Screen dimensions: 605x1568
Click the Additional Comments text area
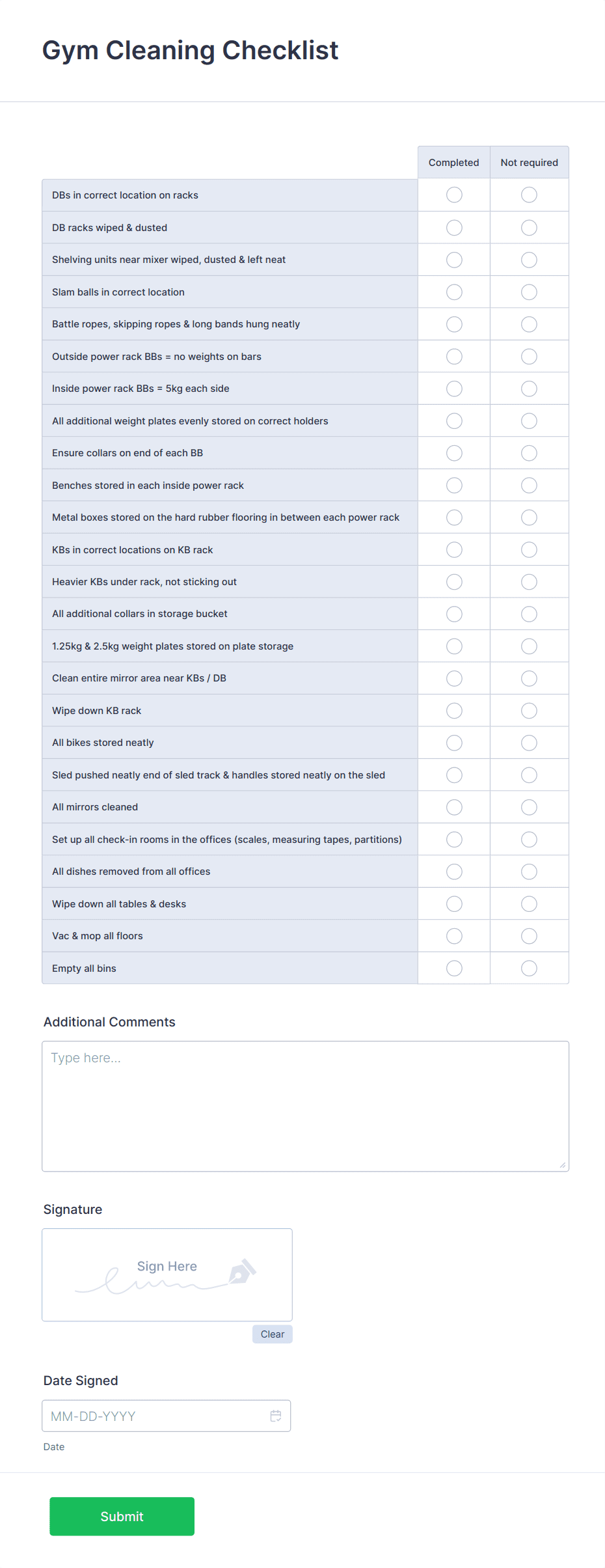pyautogui.click(x=305, y=1100)
